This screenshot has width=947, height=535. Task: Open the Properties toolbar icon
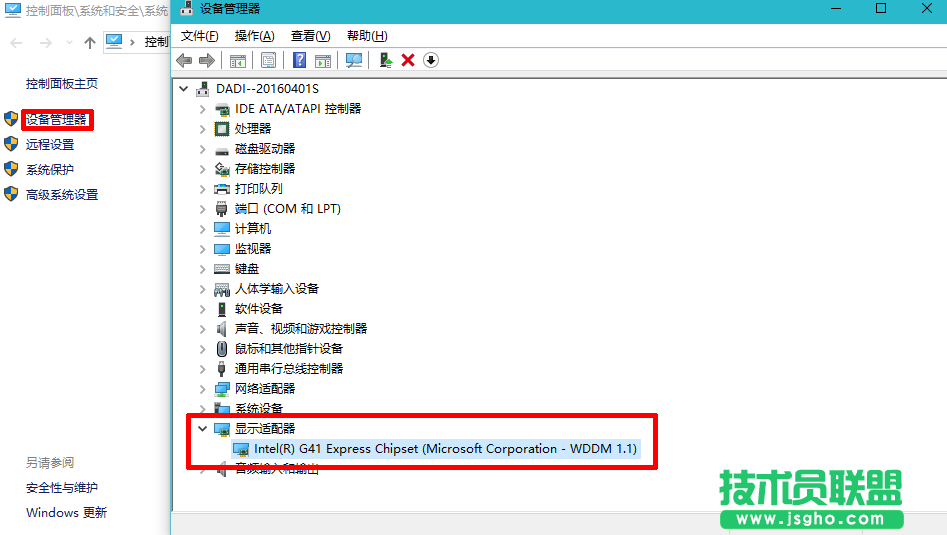[268, 60]
